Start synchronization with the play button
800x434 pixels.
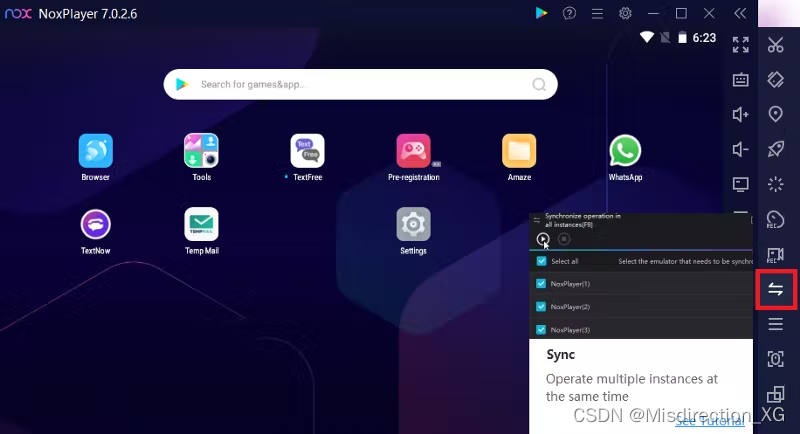coord(543,239)
